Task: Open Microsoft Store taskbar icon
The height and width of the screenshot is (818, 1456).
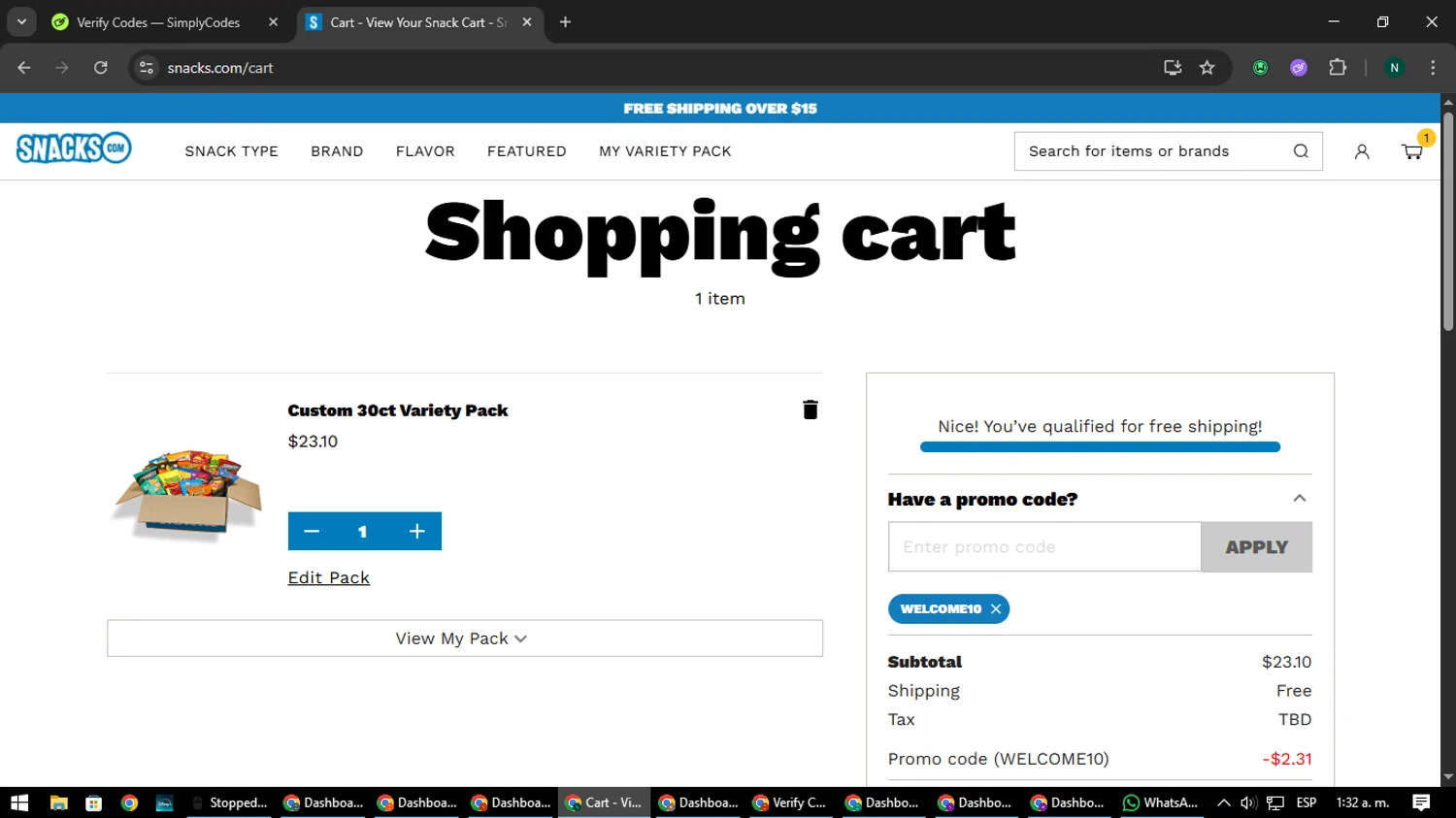Action: [94, 802]
